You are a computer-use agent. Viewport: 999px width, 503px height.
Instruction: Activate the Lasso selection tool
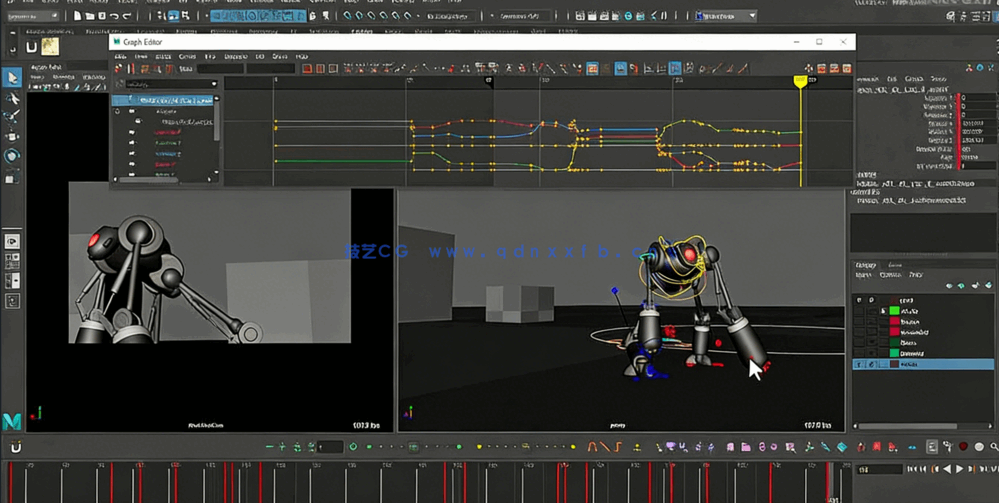(x=12, y=98)
